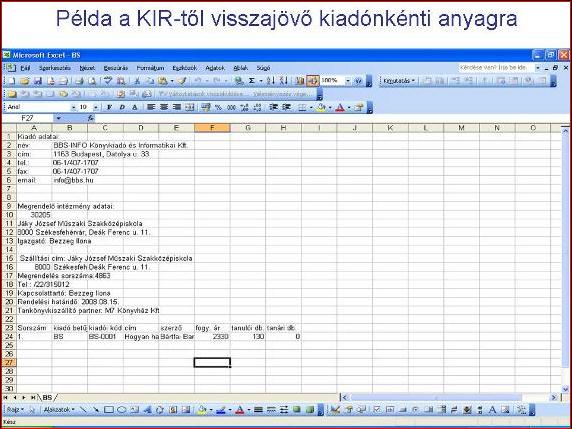Open the Fájl menu
The image size is (572, 429).
click(25, 68)
